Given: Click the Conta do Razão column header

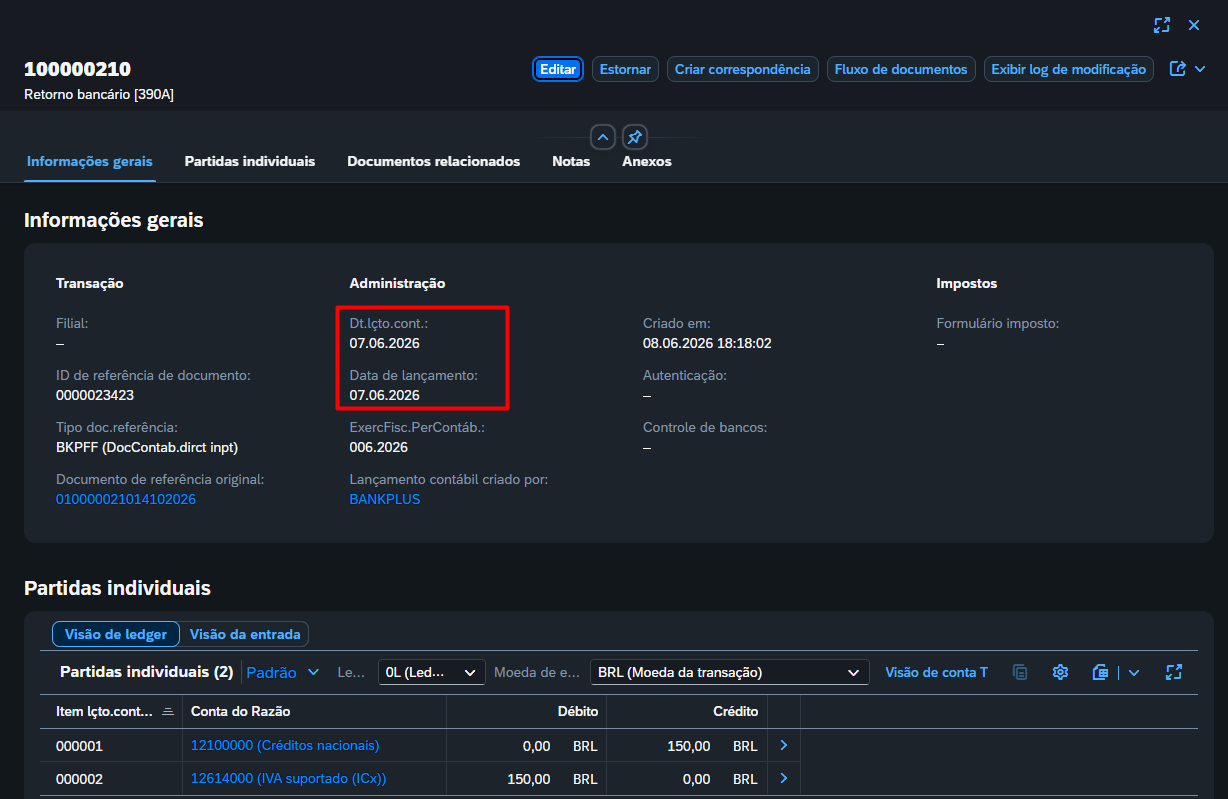Looking at the screenshot, I should click(x=314, y=711).
